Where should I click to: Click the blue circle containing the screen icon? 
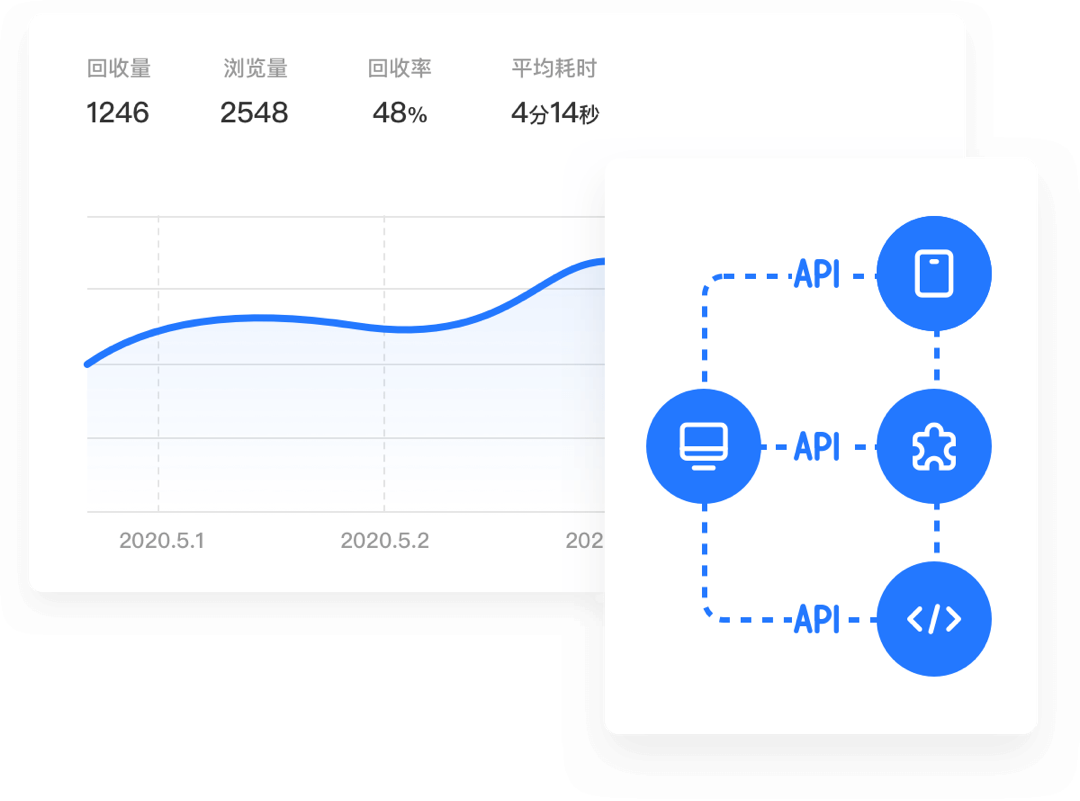(x=704, y=445)
